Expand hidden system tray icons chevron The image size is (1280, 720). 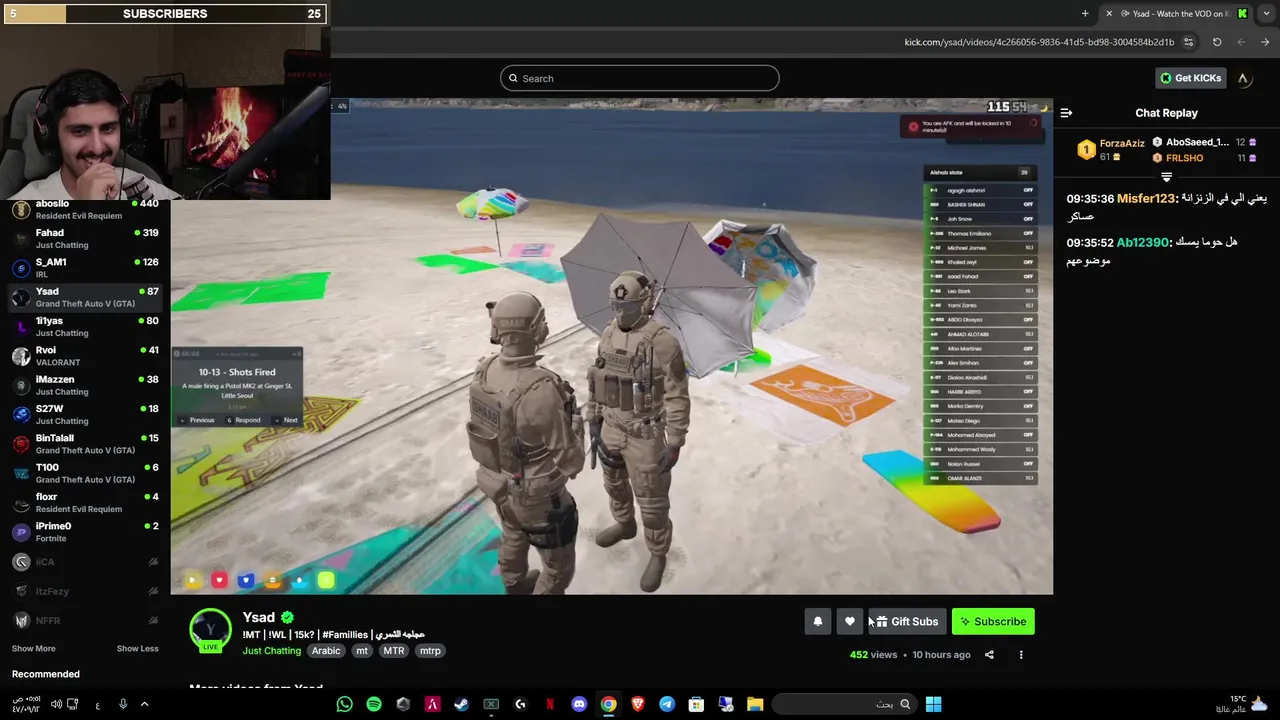coord(144,704)
